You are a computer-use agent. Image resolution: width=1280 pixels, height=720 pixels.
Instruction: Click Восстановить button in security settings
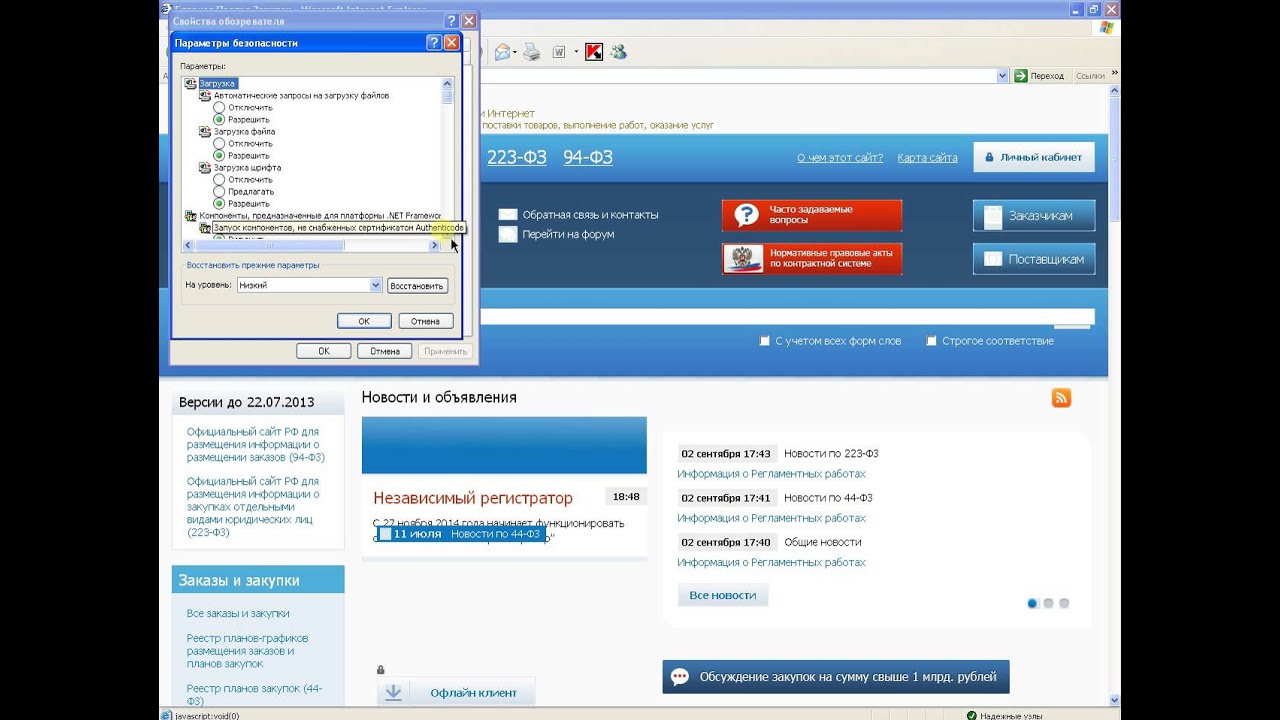pyautogui.click(x=416, y=286)
